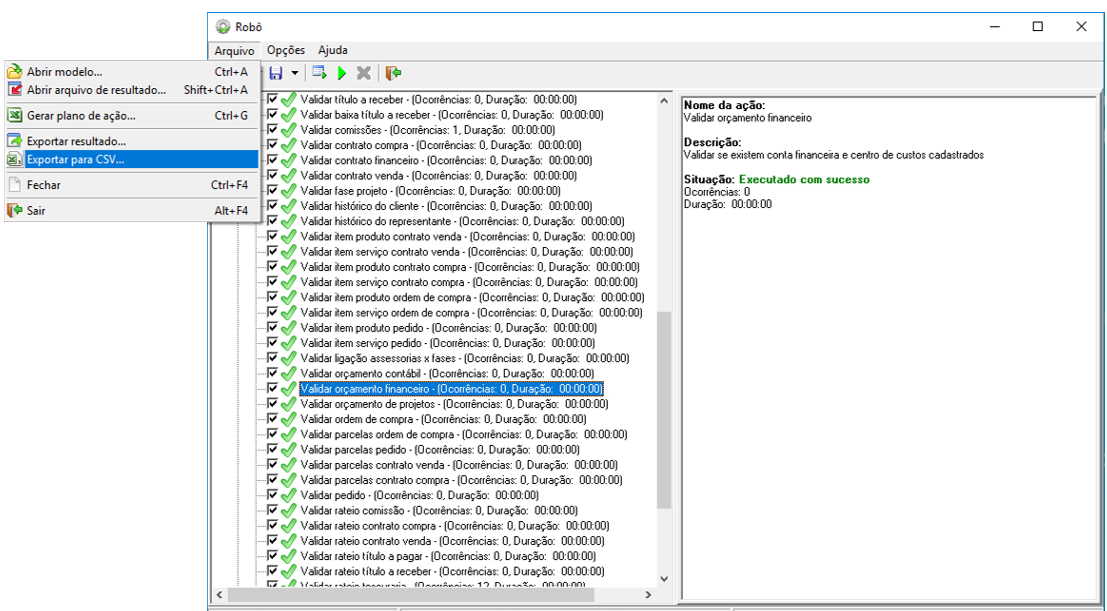Screen dimensions: 1107x611
Task: Uncheck the Validar título a receber checkbox
Action: click(272, 99)
